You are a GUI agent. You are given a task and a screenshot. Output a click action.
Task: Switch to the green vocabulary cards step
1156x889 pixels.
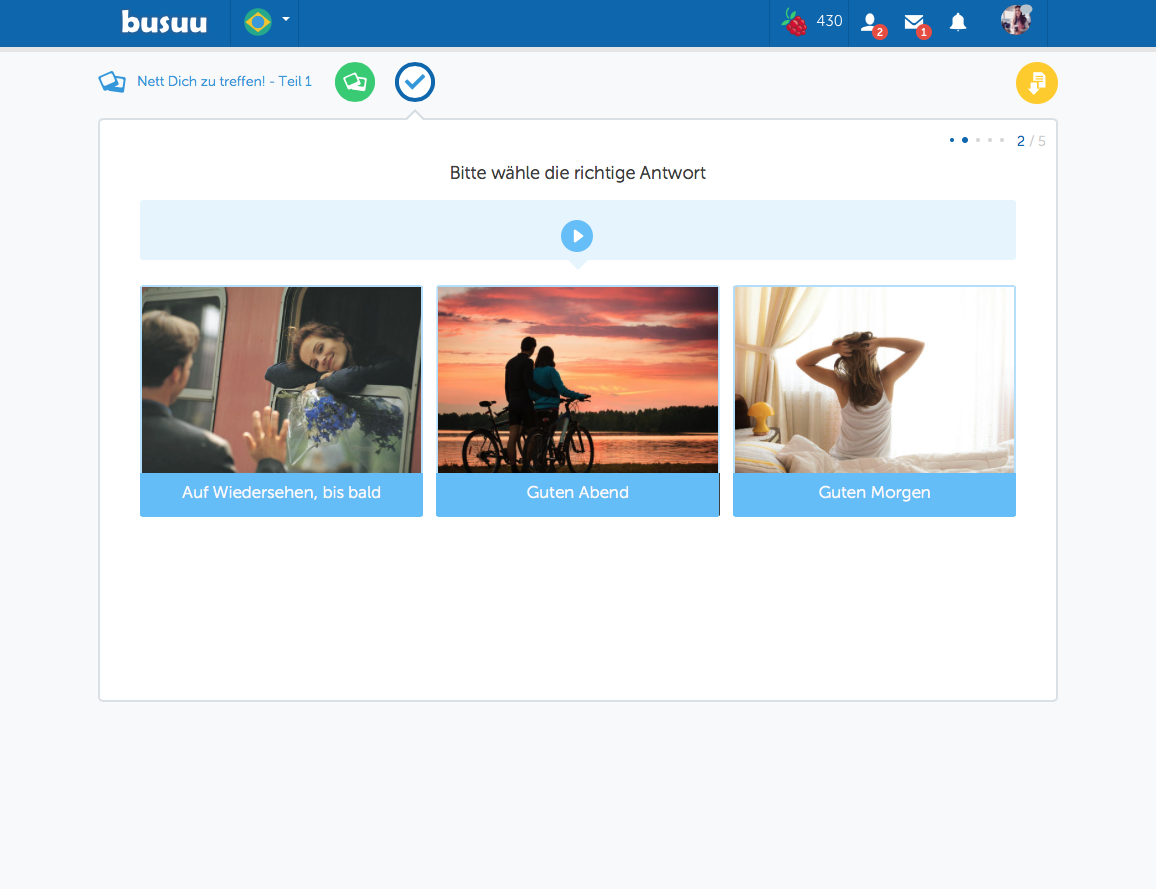coord(355,82)
